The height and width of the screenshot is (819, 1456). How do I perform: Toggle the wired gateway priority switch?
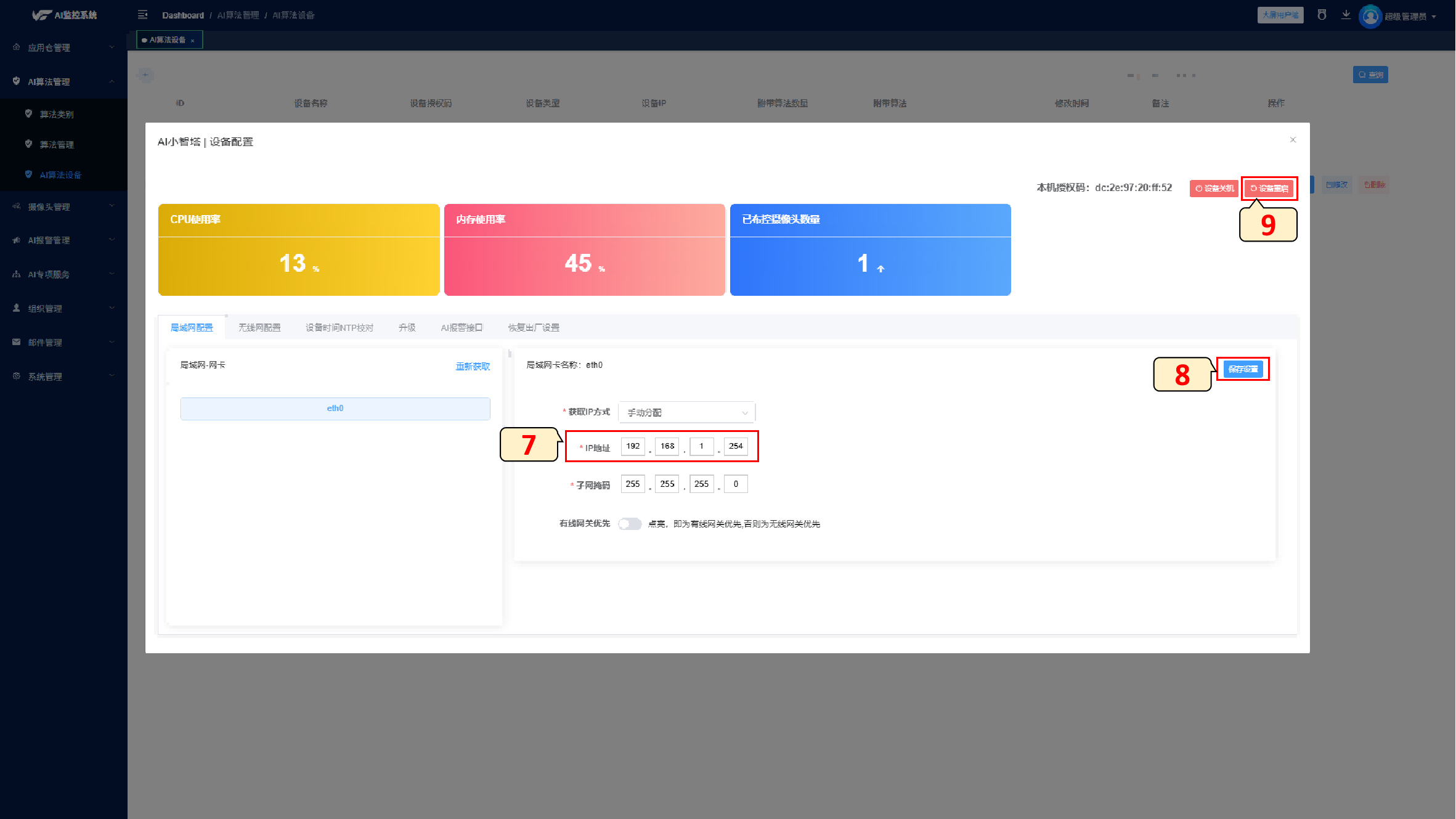click(630, 524)
